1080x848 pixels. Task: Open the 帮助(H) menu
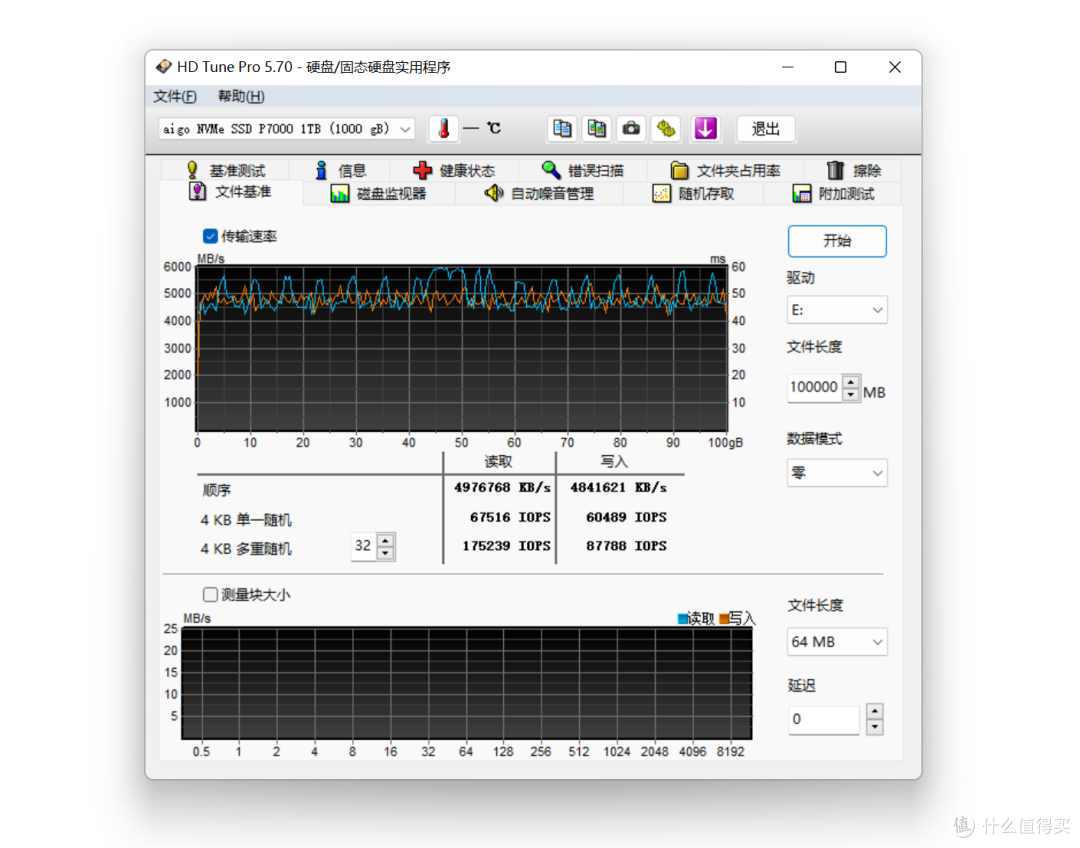click(242, 96)
